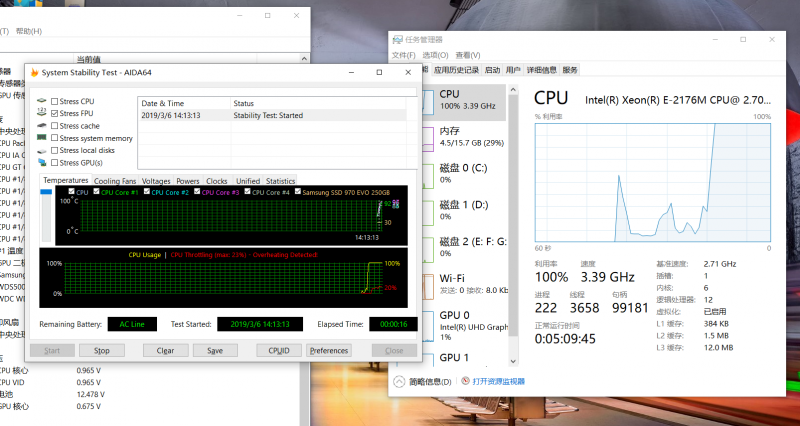Select 内存 (memory) entry in Task Manager sidebar

pyautogui.click(x=463, y=137)
